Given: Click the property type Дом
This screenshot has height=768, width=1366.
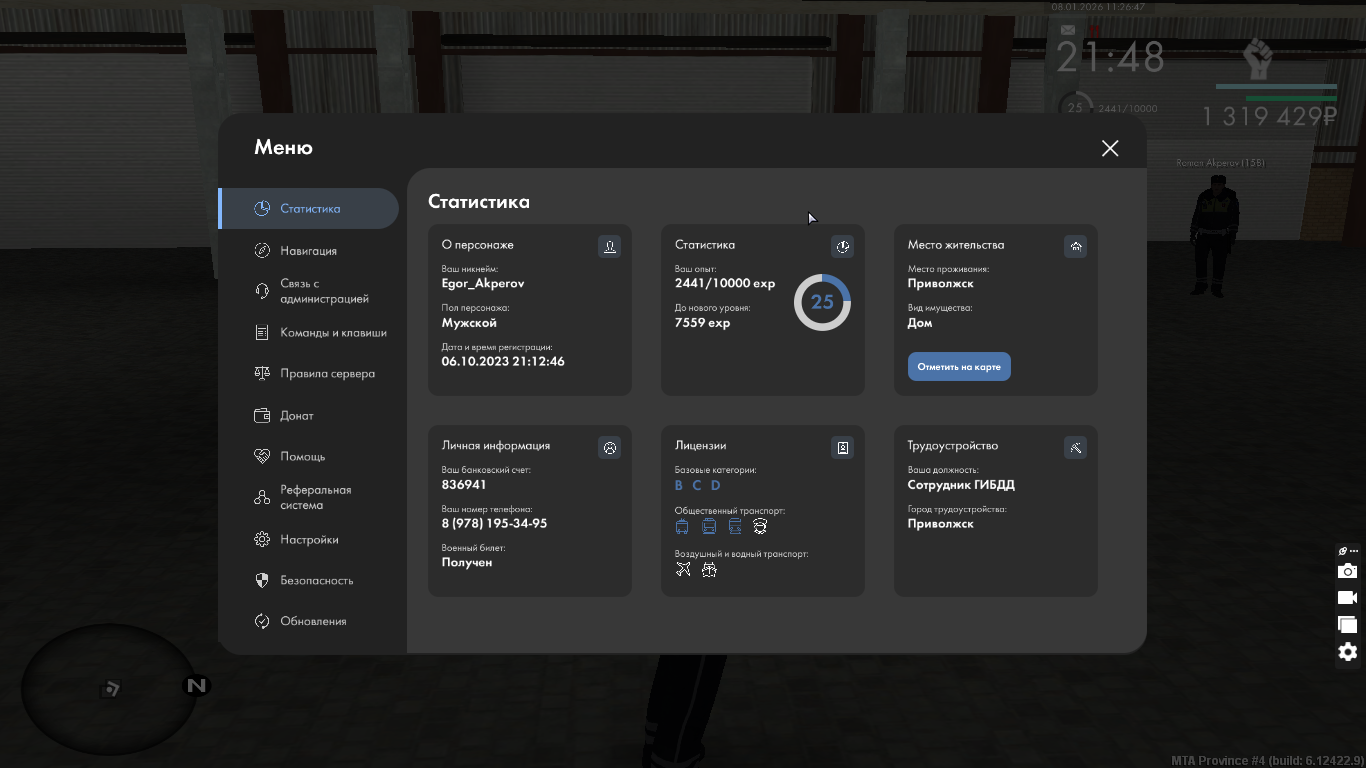Looking at the screenshot, I should click(920, 322).
